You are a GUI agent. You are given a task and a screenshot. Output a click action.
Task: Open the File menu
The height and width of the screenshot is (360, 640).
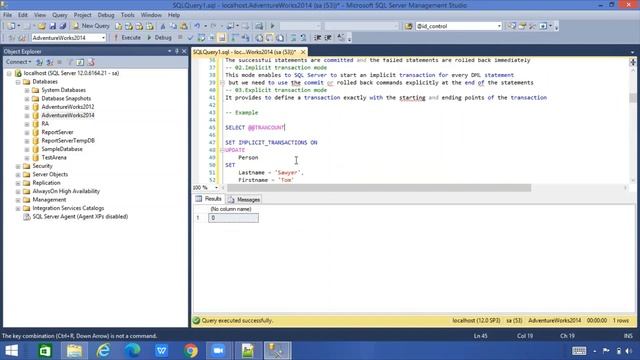[x=7, y=15]
